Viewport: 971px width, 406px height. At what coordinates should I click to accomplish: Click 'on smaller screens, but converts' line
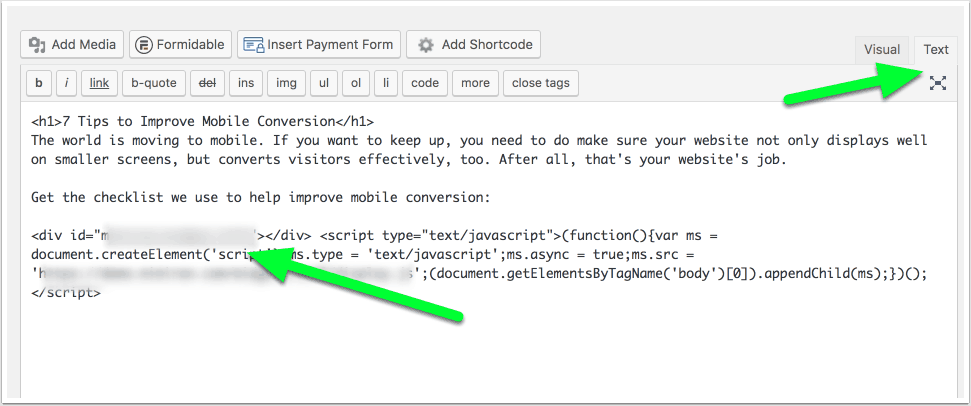click(408, 160)
